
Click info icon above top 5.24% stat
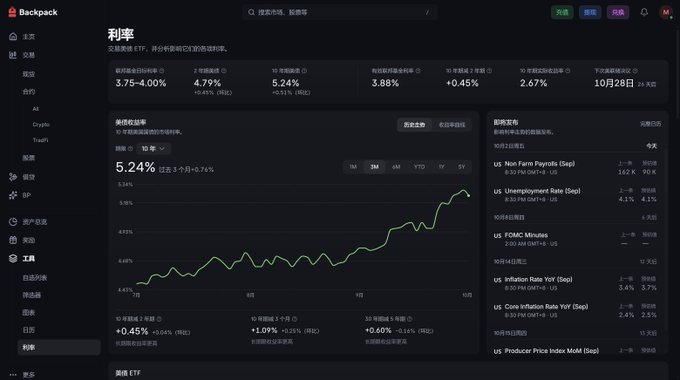[304, 71]
